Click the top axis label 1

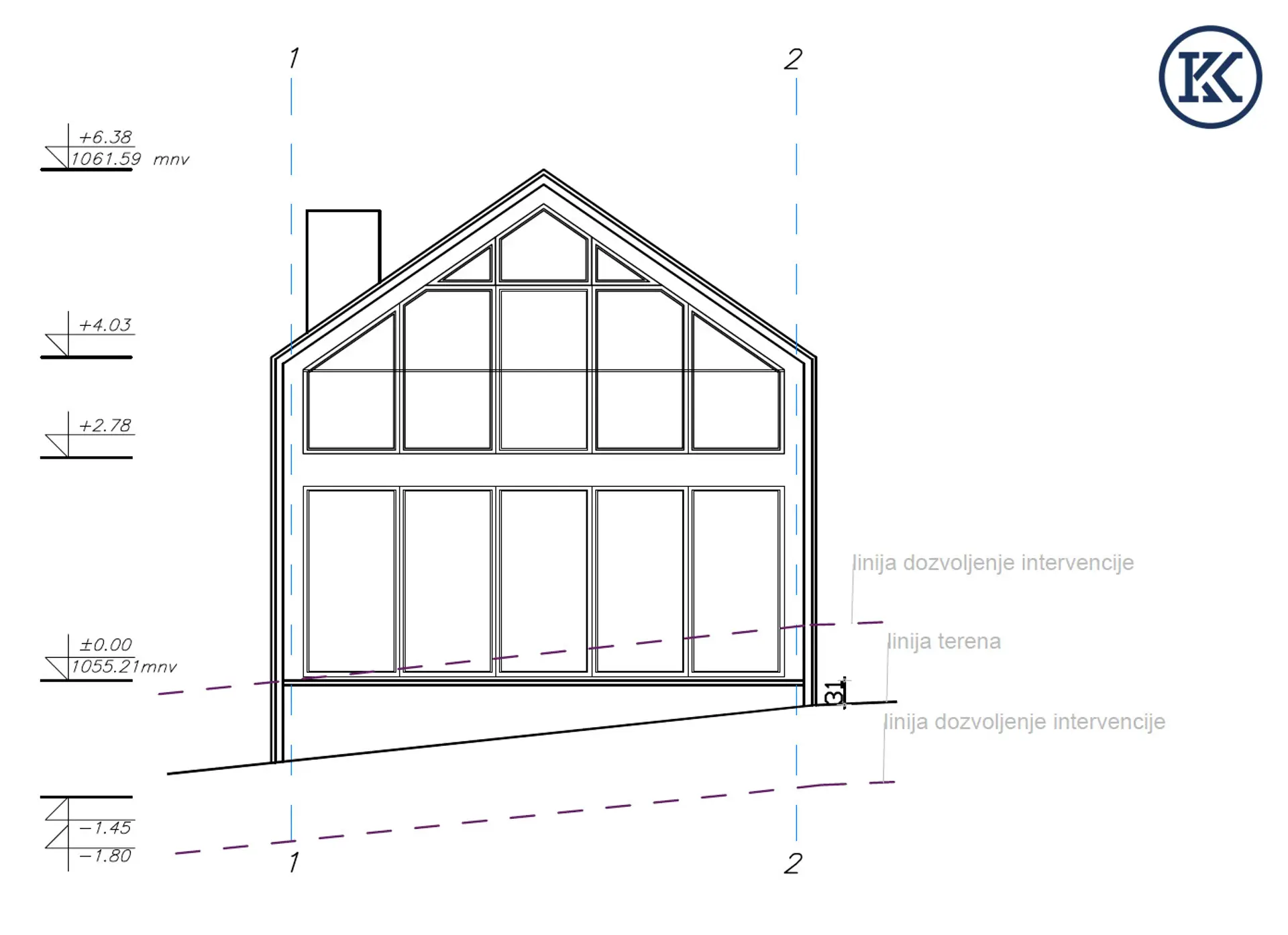(x=293, y=58)
